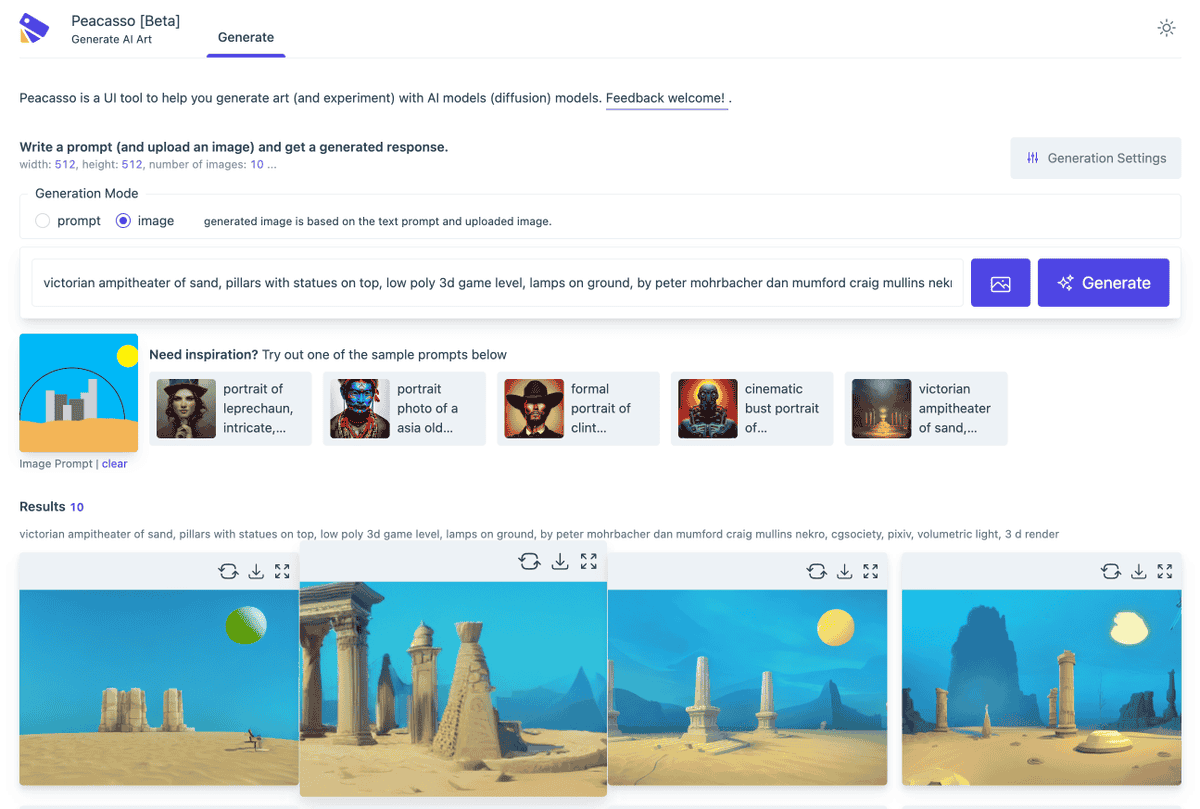Download the second result image

pos(560,562)
